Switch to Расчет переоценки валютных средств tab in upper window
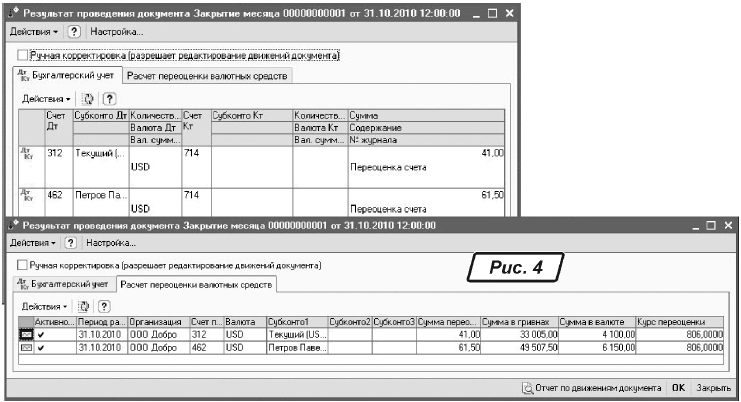The image size is (741, 402). [208, 76]
